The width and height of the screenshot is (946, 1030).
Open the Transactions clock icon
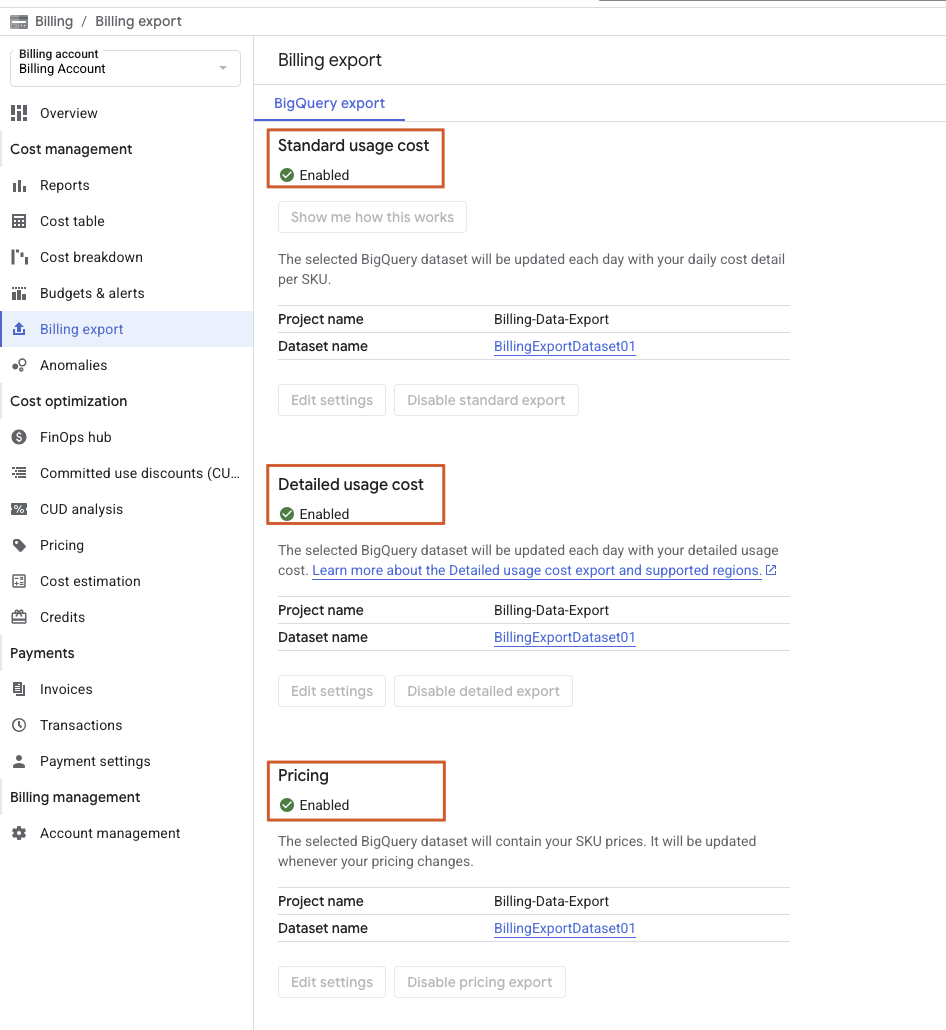pos(19,725)
